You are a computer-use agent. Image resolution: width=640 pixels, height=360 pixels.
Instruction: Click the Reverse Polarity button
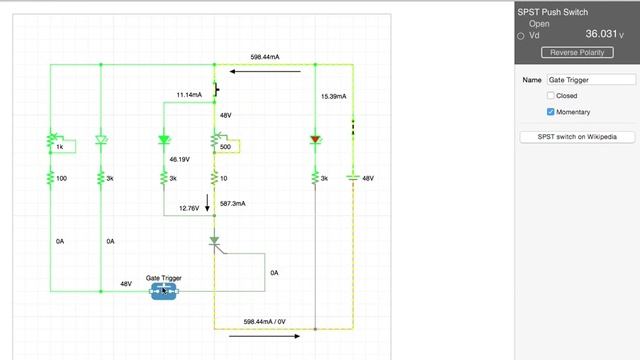(x=577, y=52)
